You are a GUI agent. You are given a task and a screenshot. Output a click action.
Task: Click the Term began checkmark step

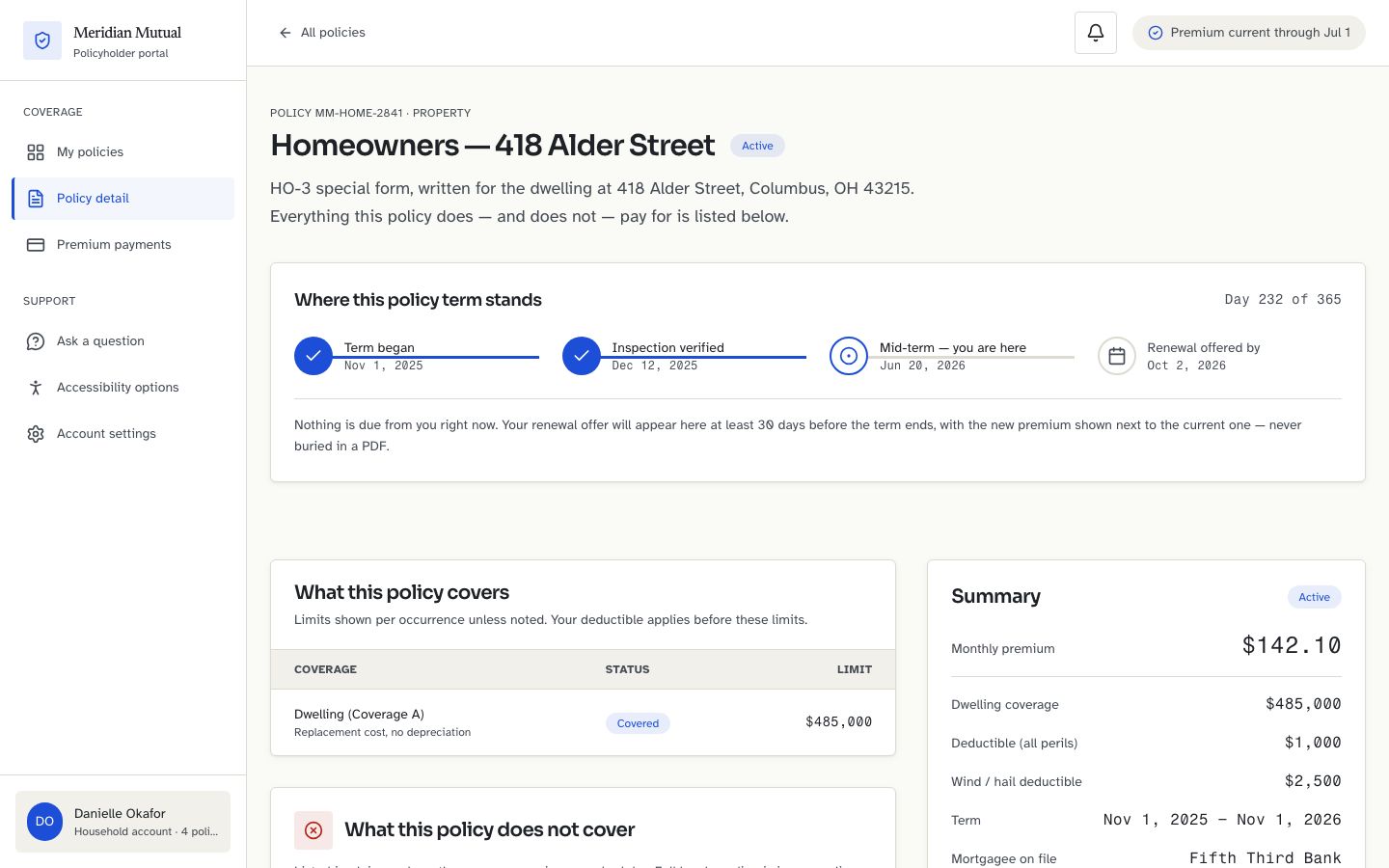(x=313, y=356)
